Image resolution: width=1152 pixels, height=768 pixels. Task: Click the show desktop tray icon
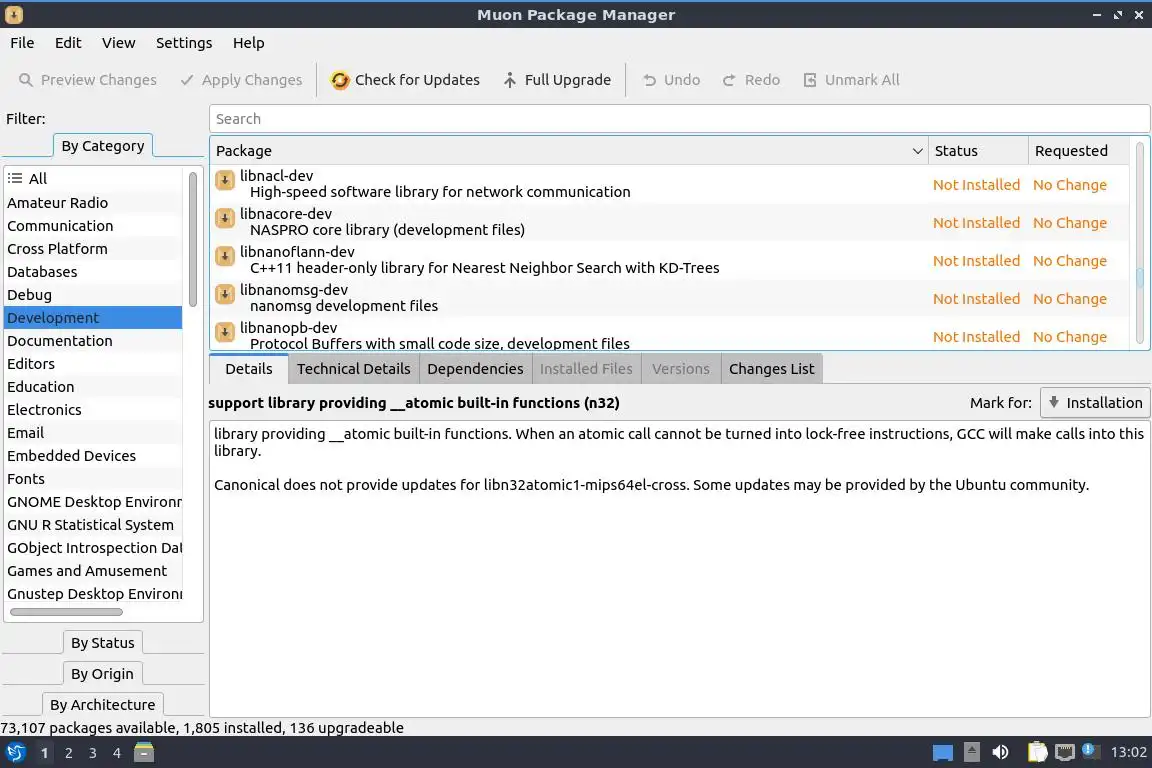coord(943,753)
